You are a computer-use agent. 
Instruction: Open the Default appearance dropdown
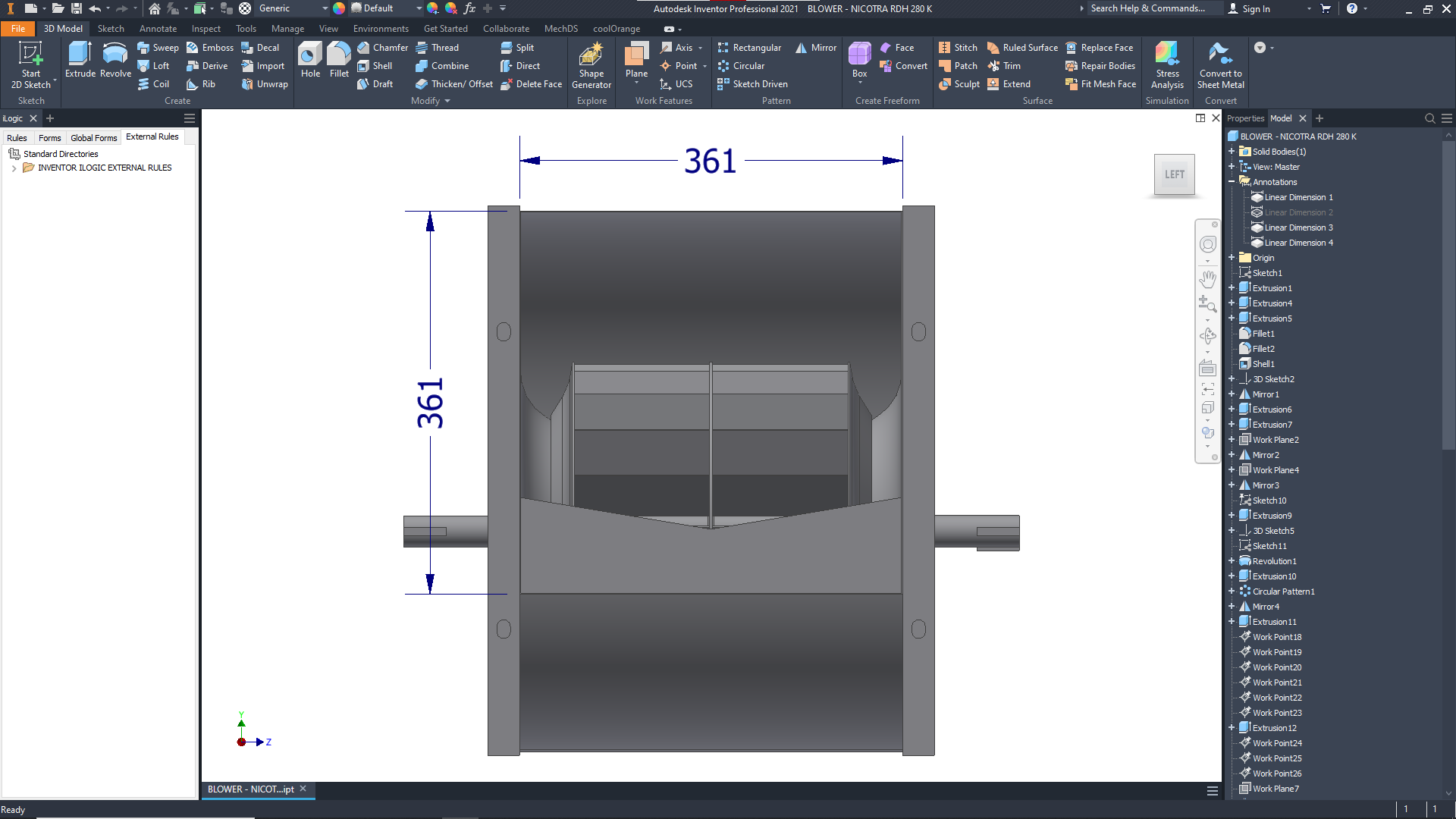(418, 8)
